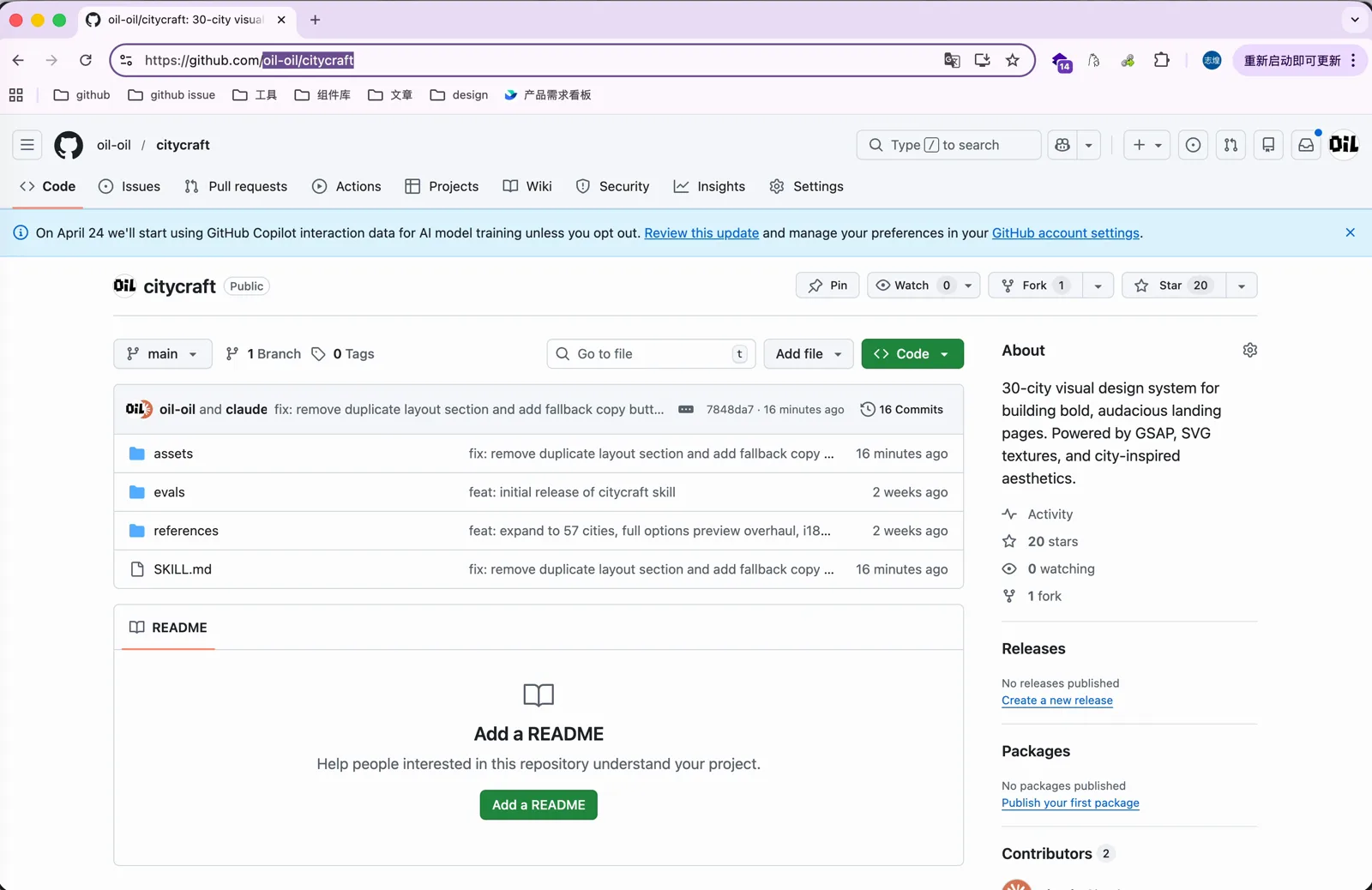Switch to the Issues tab
Screen dimensions: 1372x890
(129, 186)
